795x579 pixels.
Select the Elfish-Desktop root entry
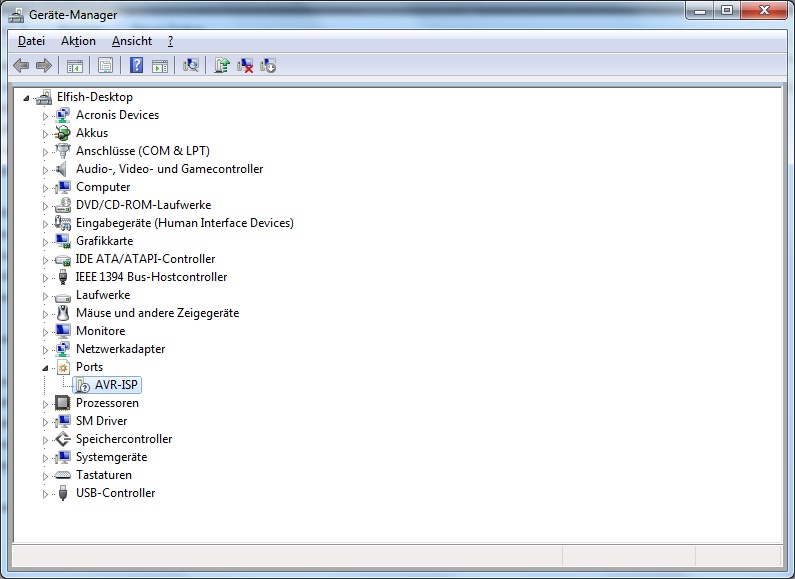click(x=95, y=97)
